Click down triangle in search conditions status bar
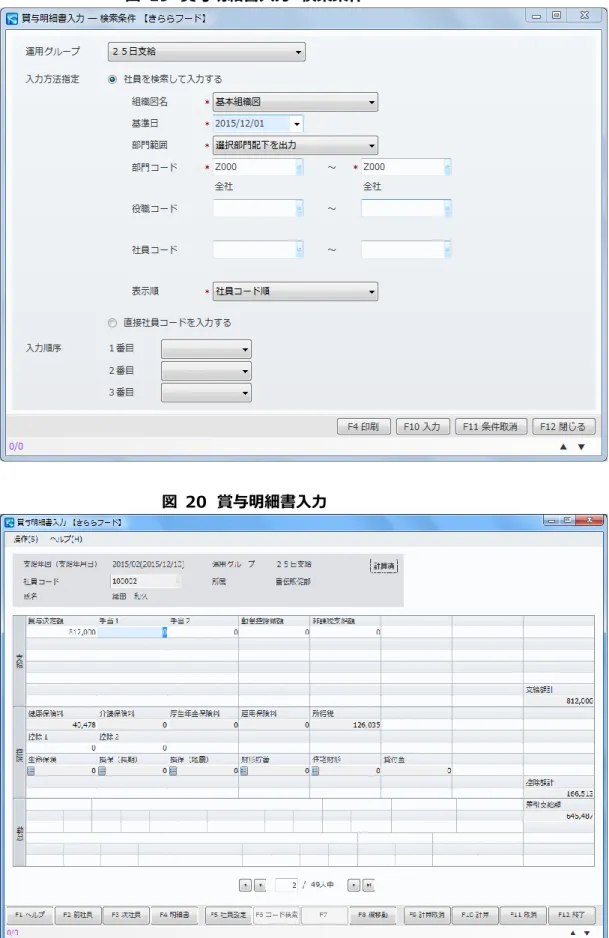Viewport: 609px width, 938px height. pyautogui.click(x=581, y=447)
